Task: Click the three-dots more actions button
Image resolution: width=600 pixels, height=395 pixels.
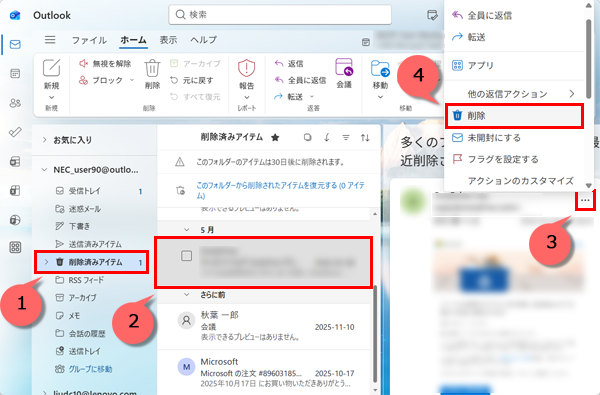Action: click(585, 200)
